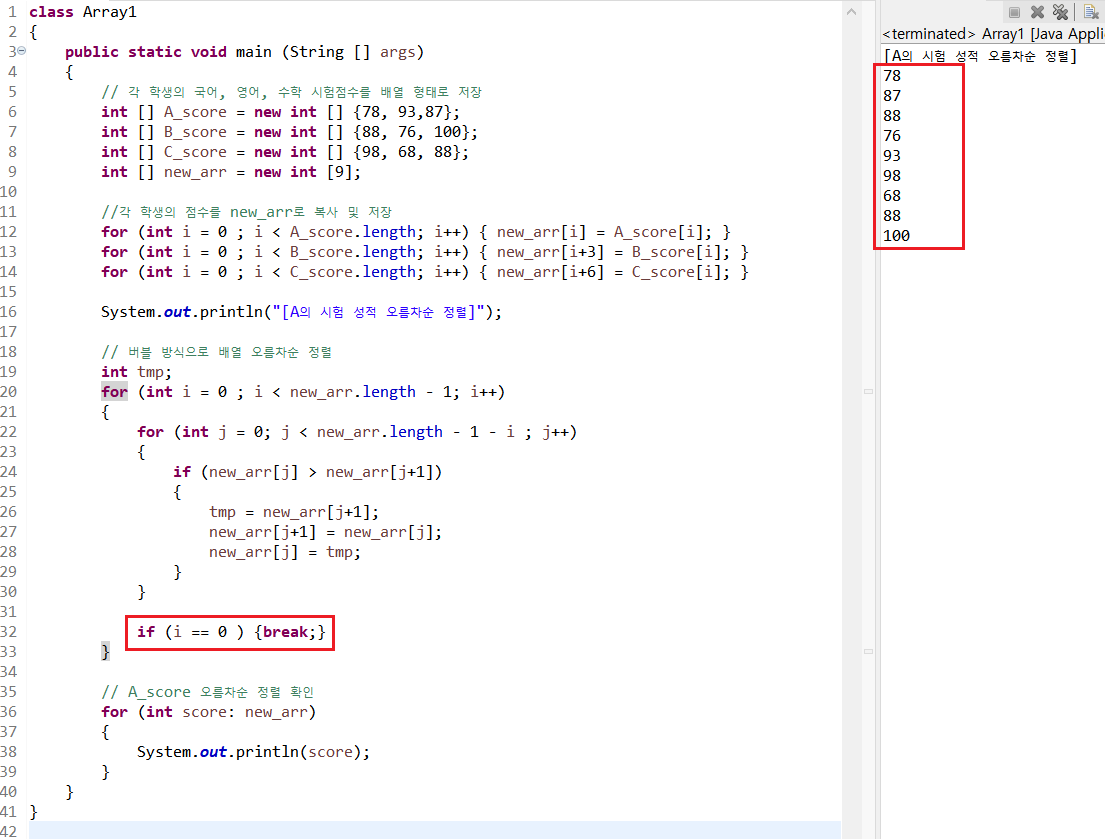1105x839 pixels.
Task: Click the editor scrollbar up arrow
Action: tap(851, 11)
